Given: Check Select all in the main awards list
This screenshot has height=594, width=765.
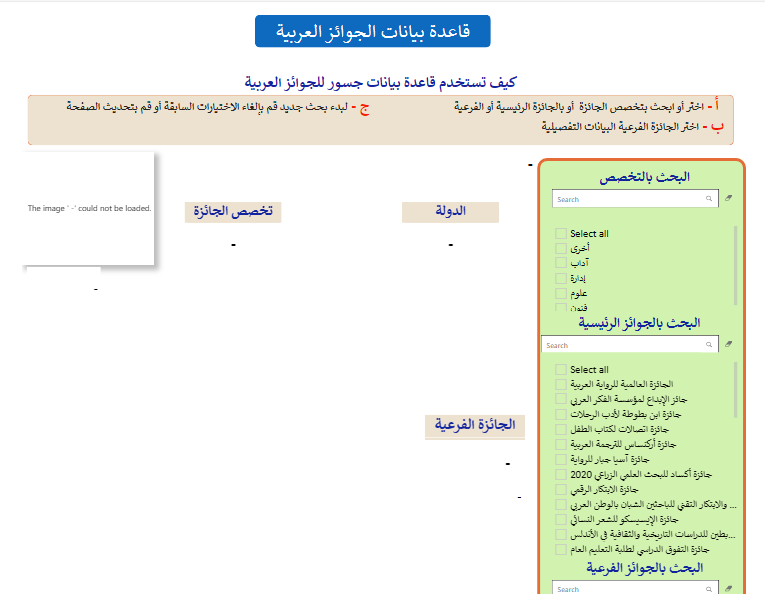Looking at the screenshot, I should [561, 369].
